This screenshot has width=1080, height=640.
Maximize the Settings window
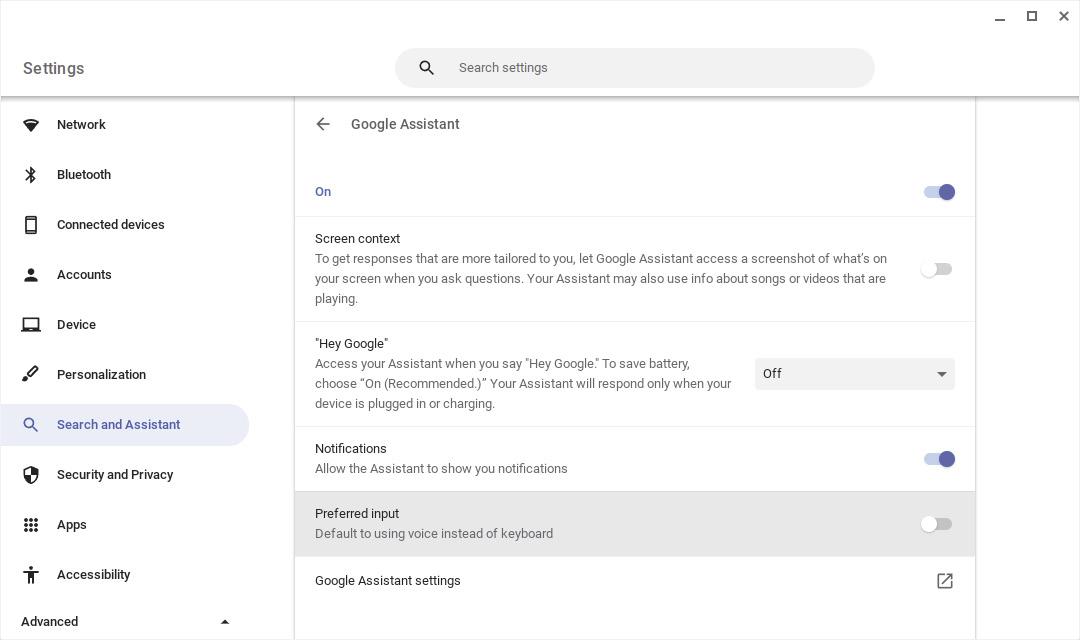point(1032,16)
